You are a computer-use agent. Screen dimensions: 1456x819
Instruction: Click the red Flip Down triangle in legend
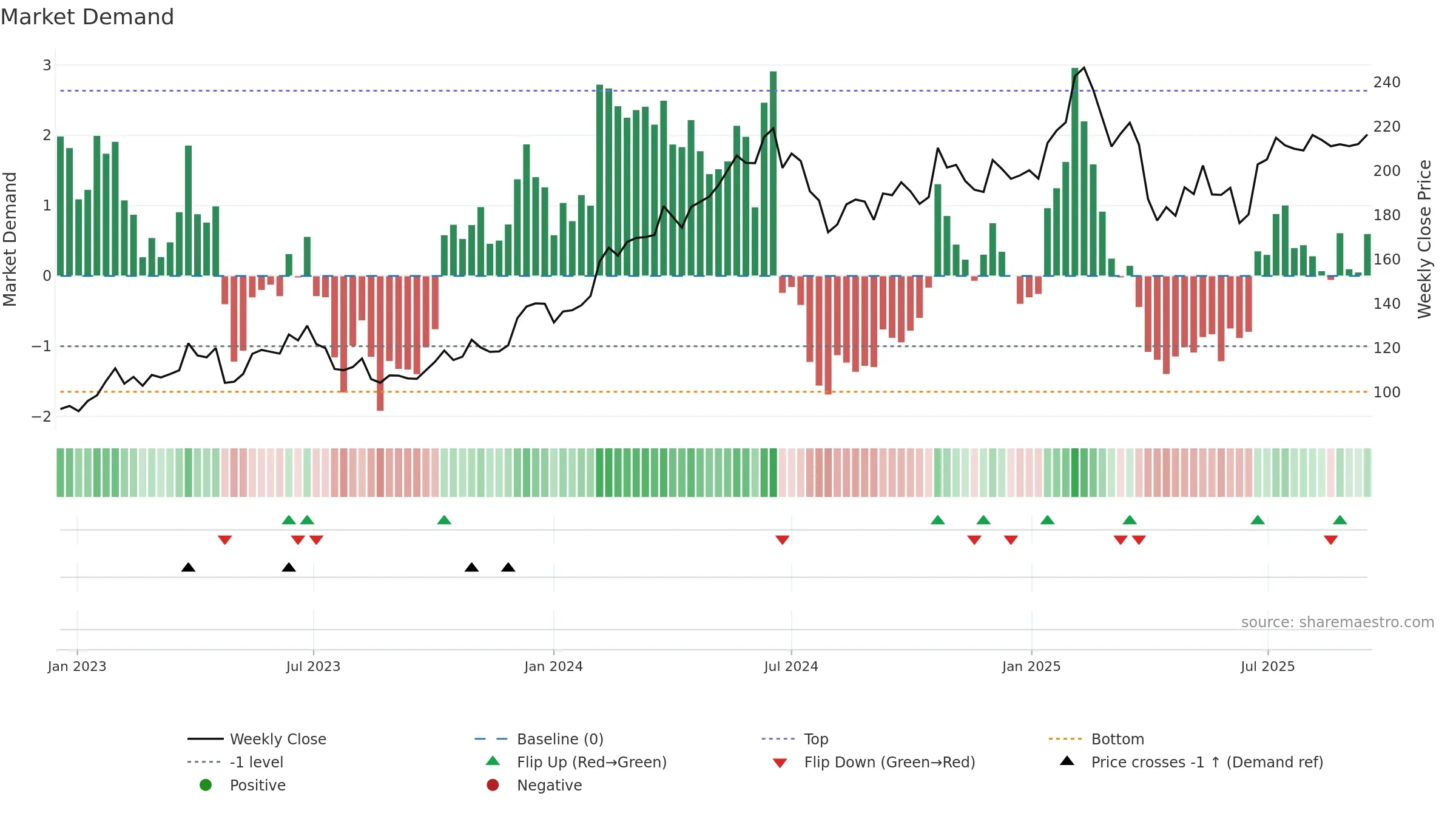[780, 763]
